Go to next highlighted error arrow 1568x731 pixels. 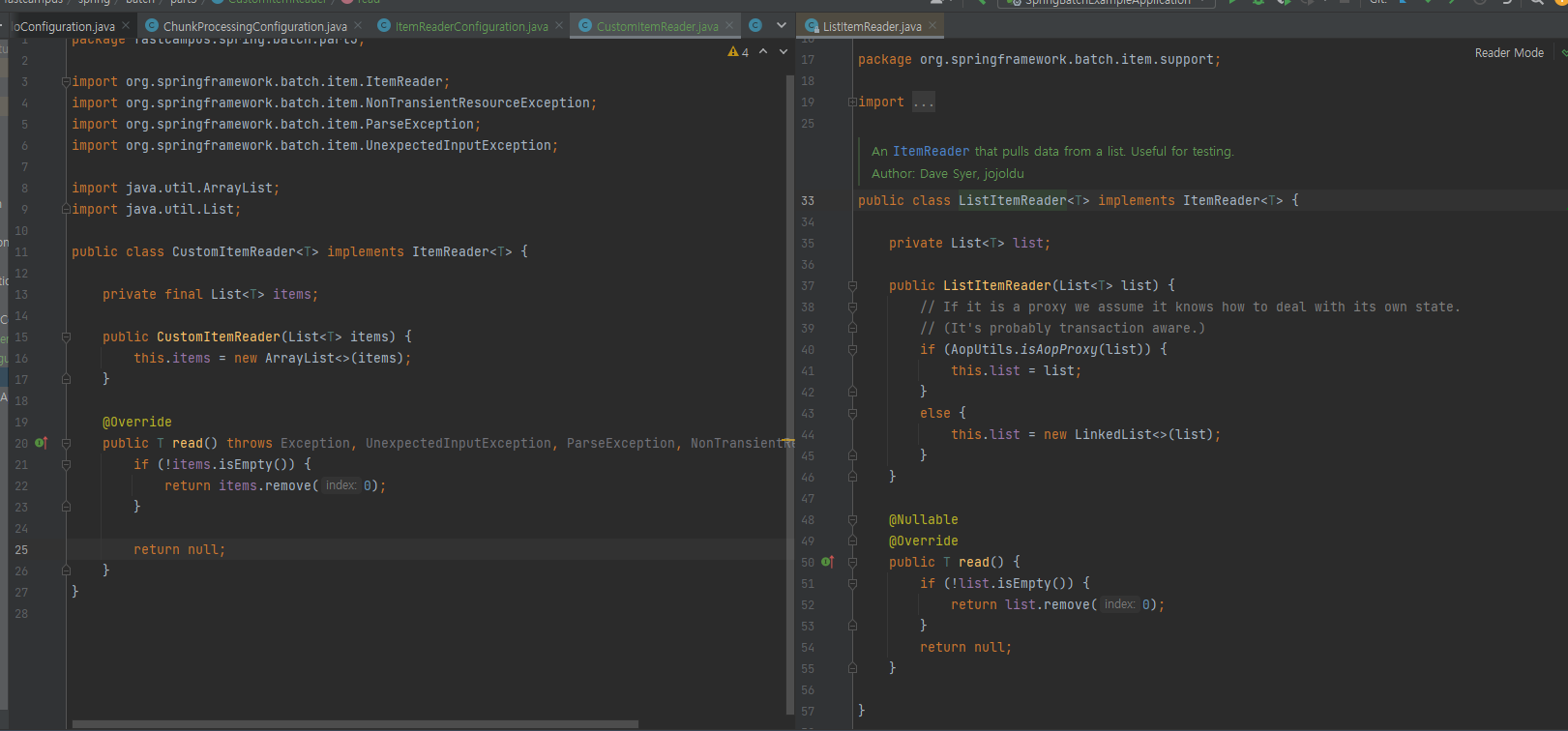[x=783, y=51]
